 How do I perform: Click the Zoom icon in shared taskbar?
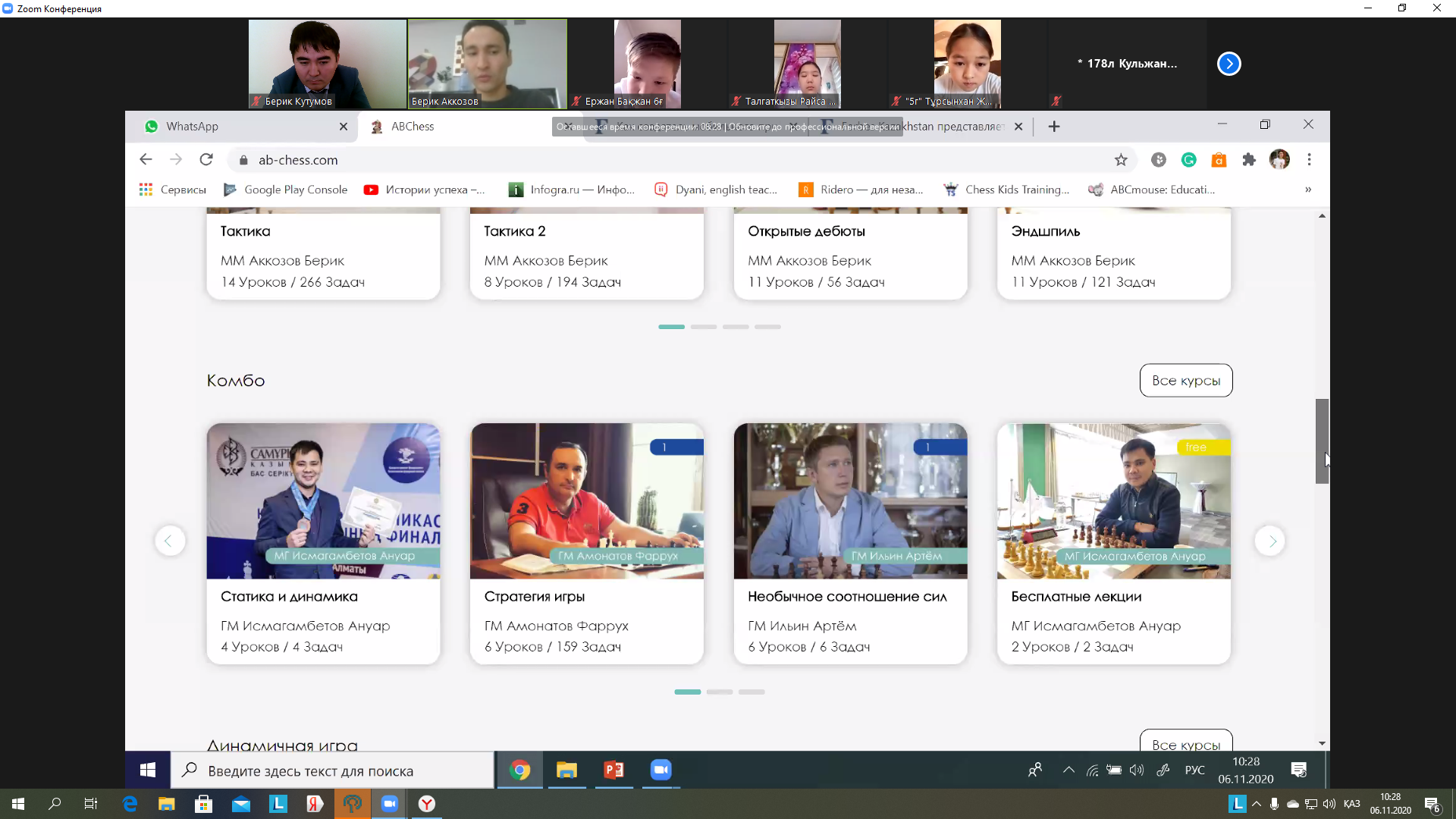[661, 770]
